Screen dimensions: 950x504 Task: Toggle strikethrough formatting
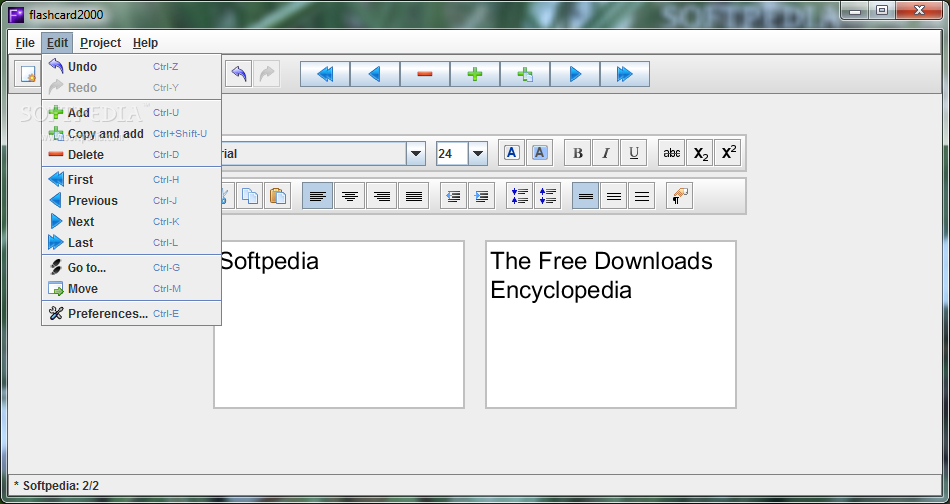(x=671, y=153)
